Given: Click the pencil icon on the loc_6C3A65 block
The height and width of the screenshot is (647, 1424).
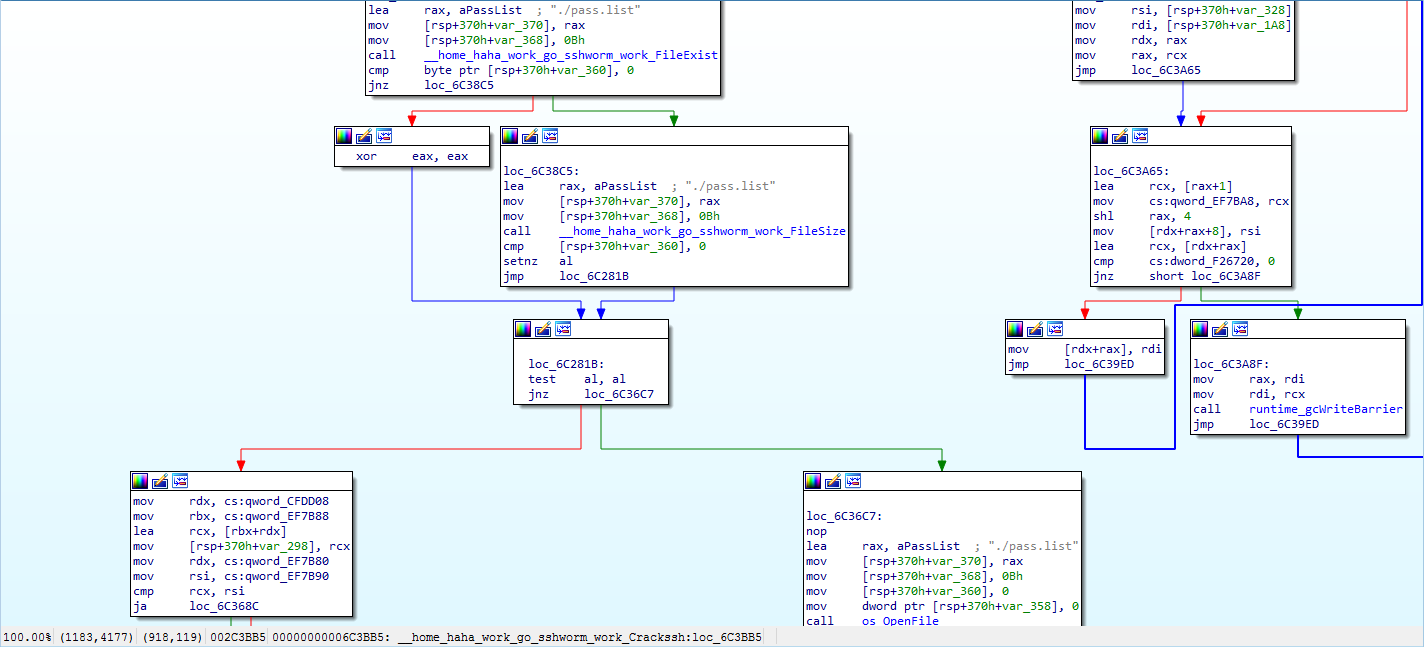Looking at the screenshot, I should [1120, 136].
